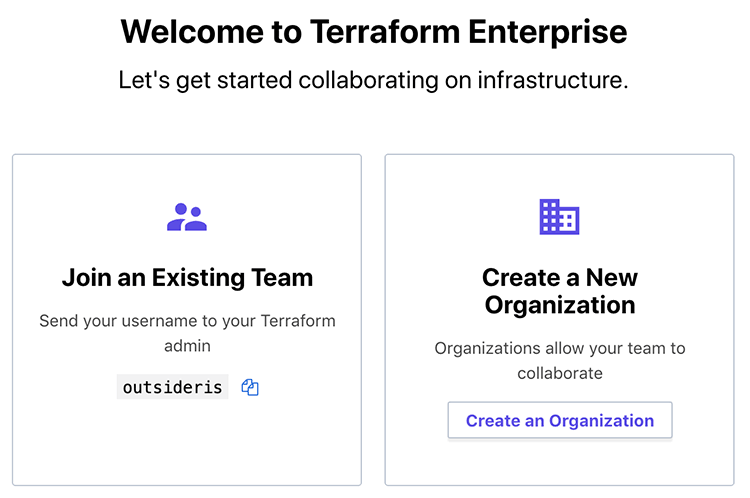Click the collaborating on infrastructure subtitle
750x498 pixels.
click(374, 80)
